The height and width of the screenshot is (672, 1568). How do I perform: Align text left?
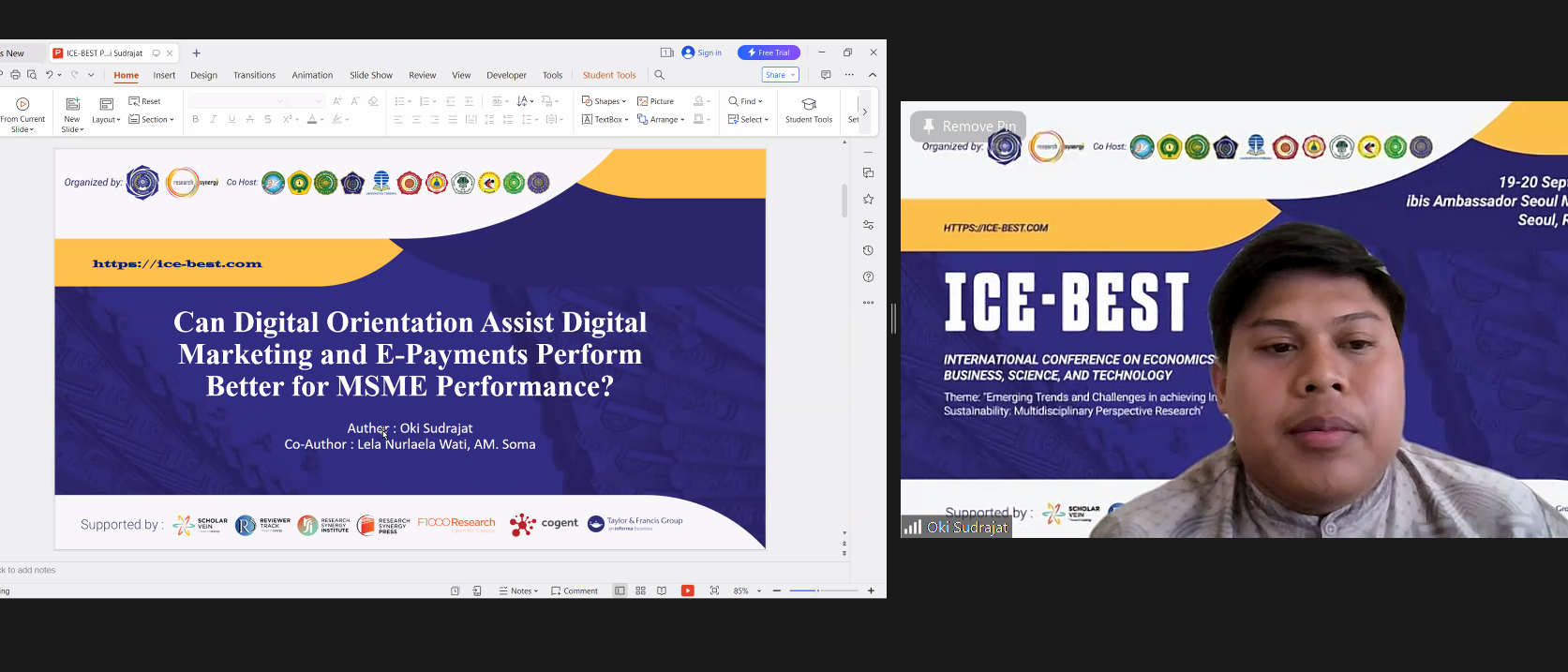pos(398,120)
